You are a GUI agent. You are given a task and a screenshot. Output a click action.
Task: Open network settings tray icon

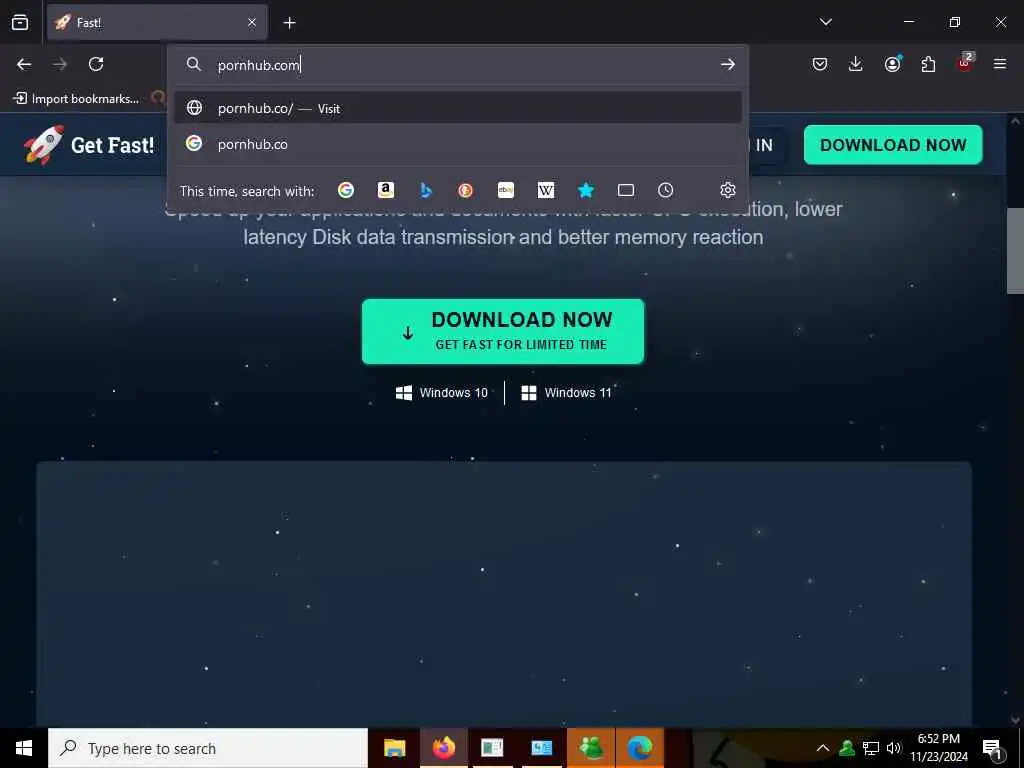pyautogui.click(x=871, y=748)
